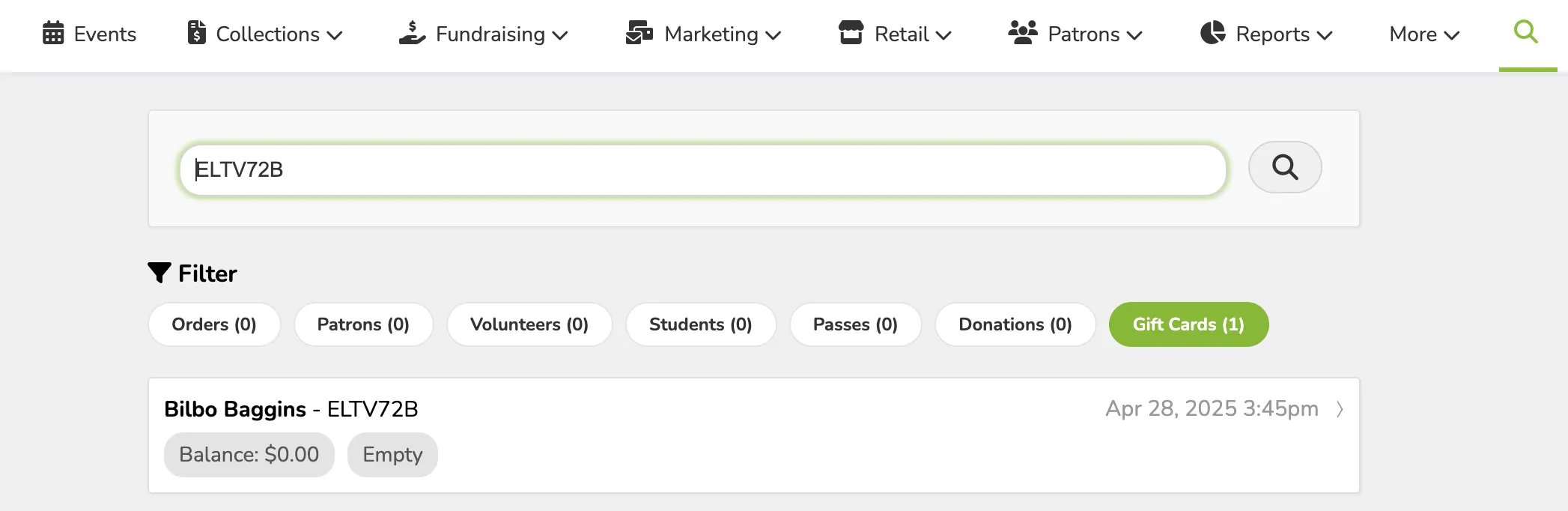Expand the Collections dropdown chevron
The width and height of the screenshot is (1568, 511).
(x=335, y=35)
